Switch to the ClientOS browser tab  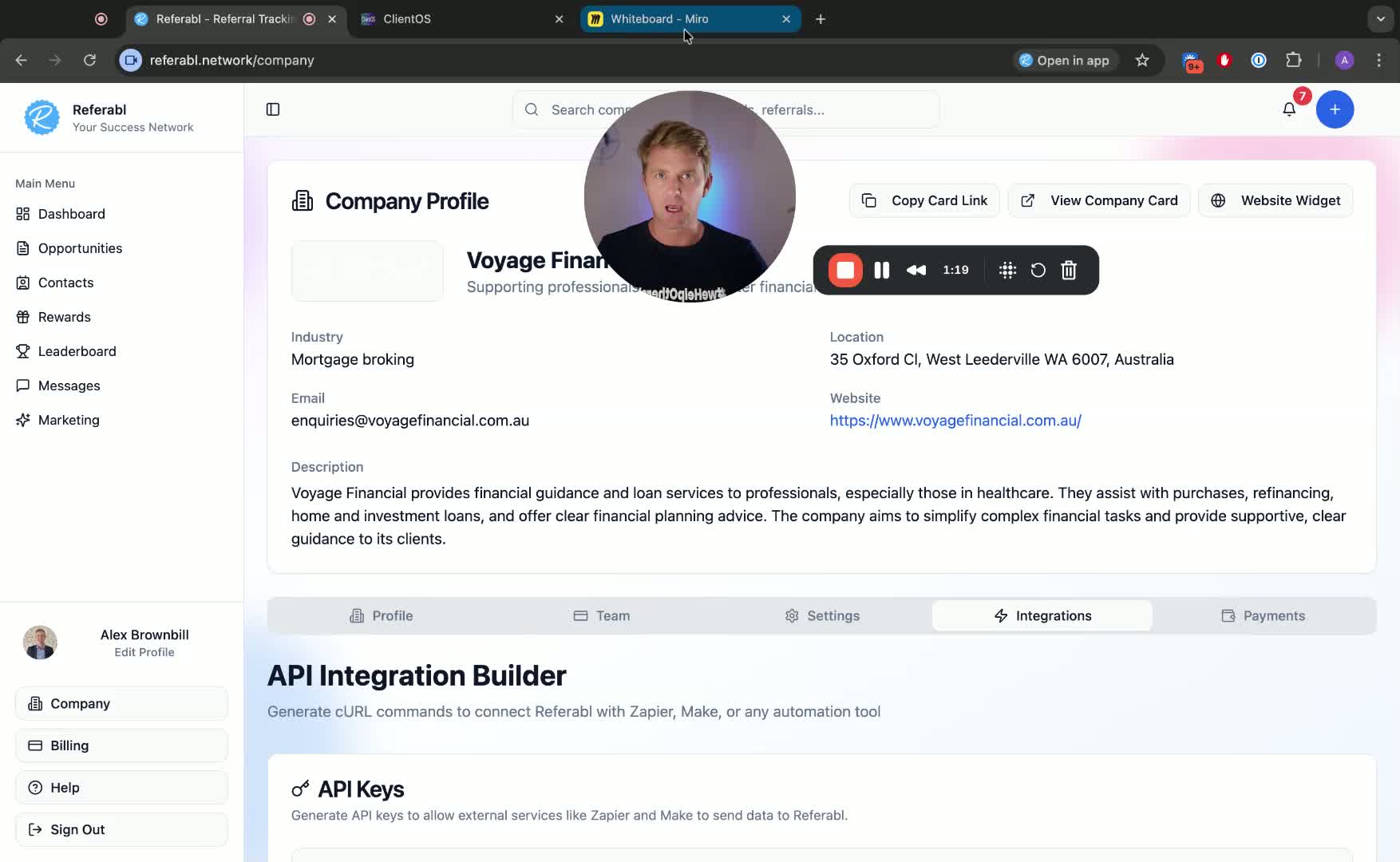click(463, 19)
